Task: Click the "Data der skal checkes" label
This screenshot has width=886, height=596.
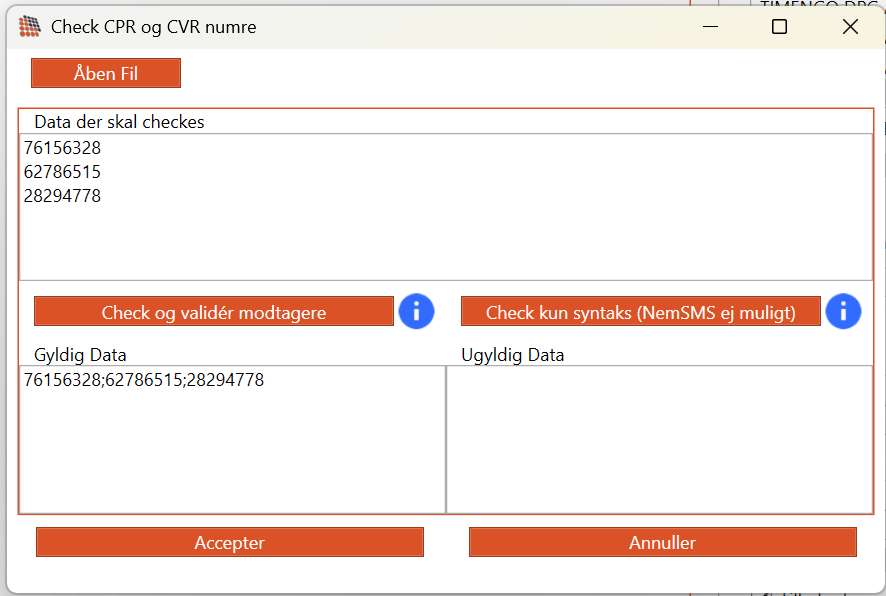Action: point(119,122)
